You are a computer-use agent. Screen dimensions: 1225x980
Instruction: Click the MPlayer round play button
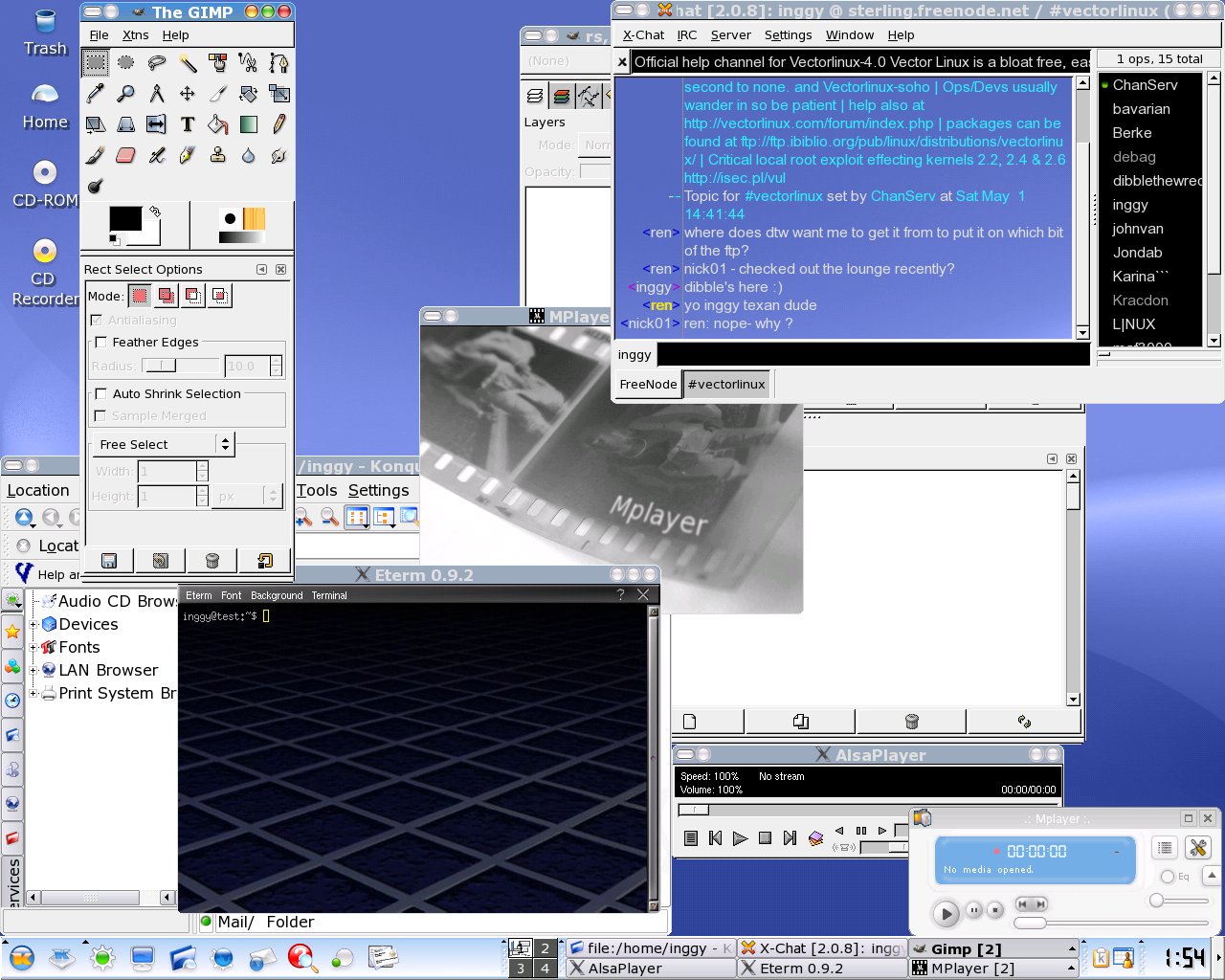pos(946,913)
